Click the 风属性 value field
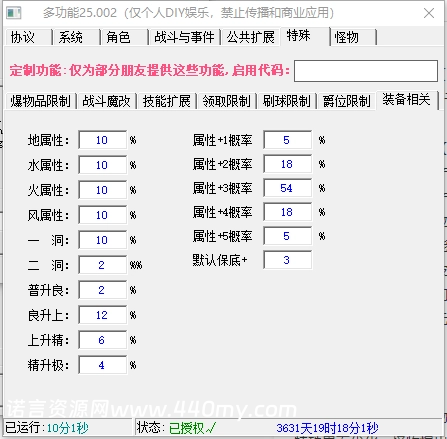 coord(102,215)
